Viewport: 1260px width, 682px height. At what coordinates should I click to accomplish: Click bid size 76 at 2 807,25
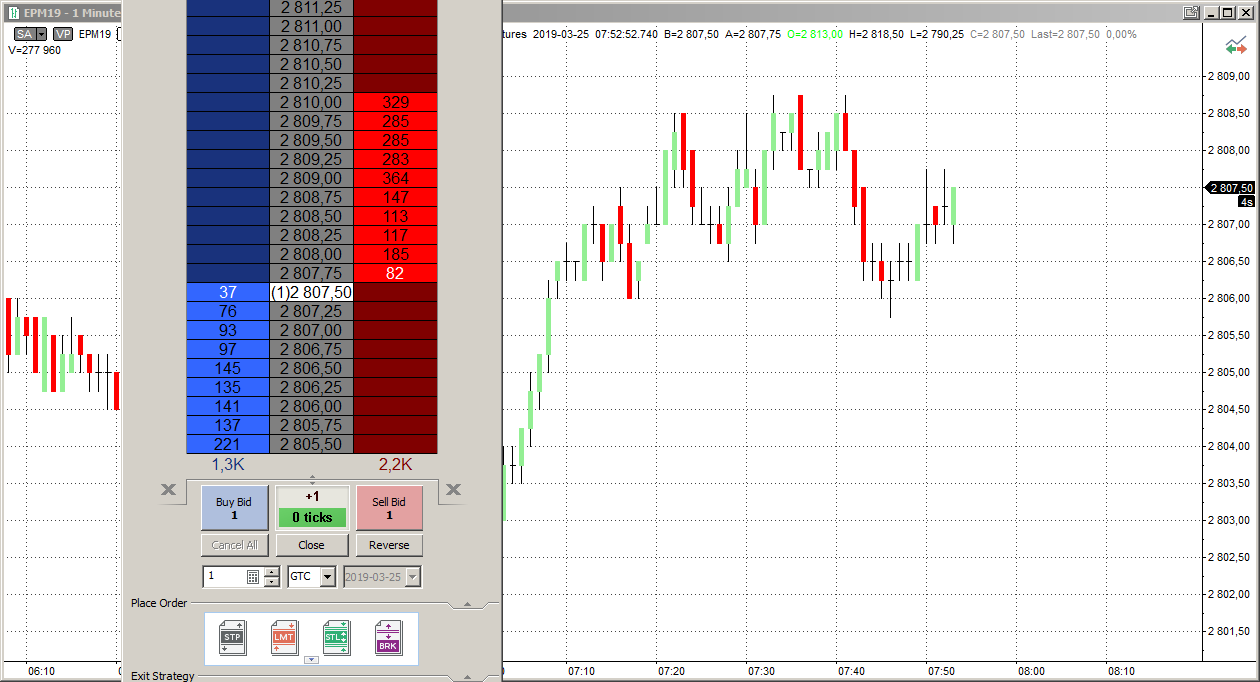click(228, 311)
